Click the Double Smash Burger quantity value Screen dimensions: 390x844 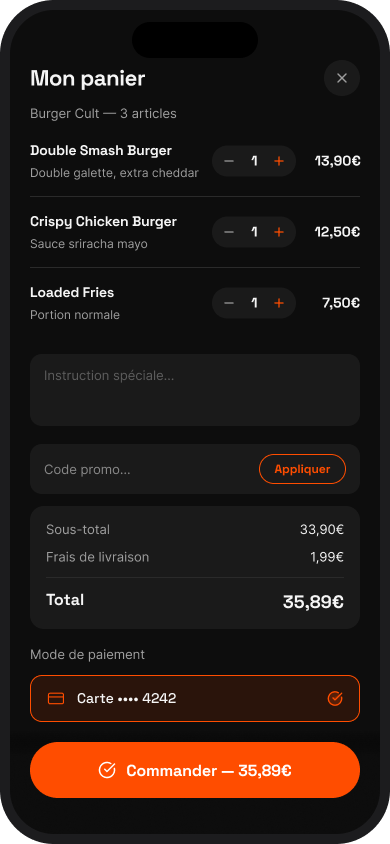(x=254, y=161)
